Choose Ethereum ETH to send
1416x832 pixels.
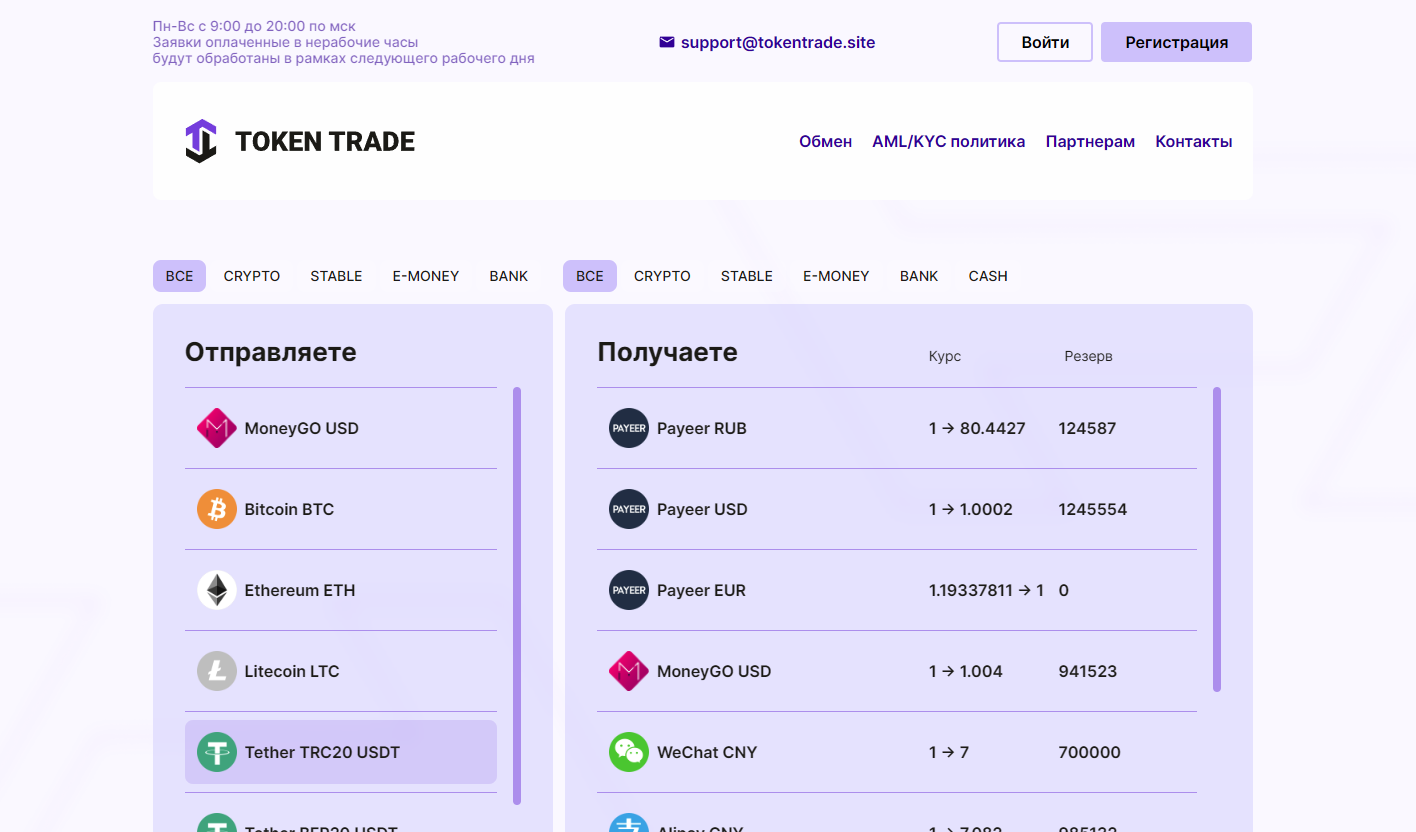[x=341, y=590]
